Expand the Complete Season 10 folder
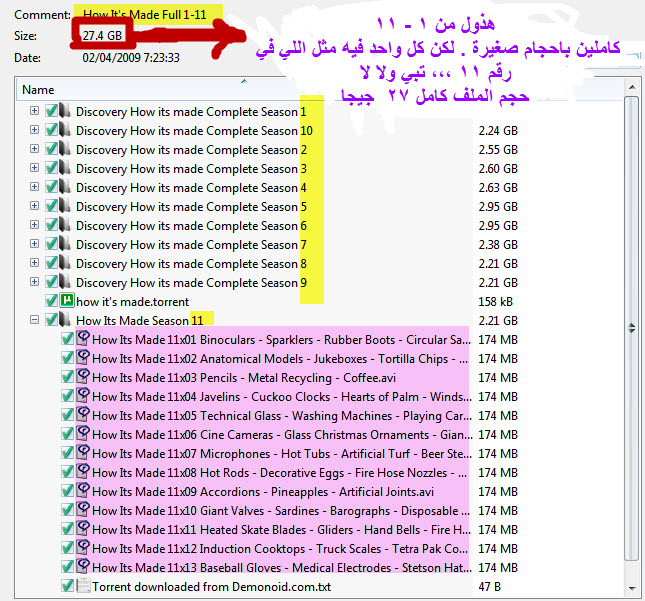This screenshot has height=601, width=645. [35, 130]
